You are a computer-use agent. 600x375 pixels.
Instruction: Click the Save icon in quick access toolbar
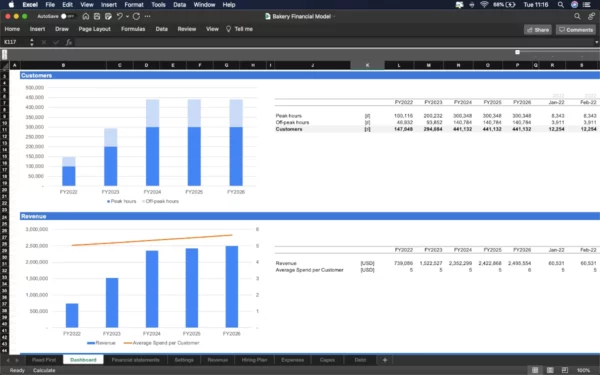[97, 16]
